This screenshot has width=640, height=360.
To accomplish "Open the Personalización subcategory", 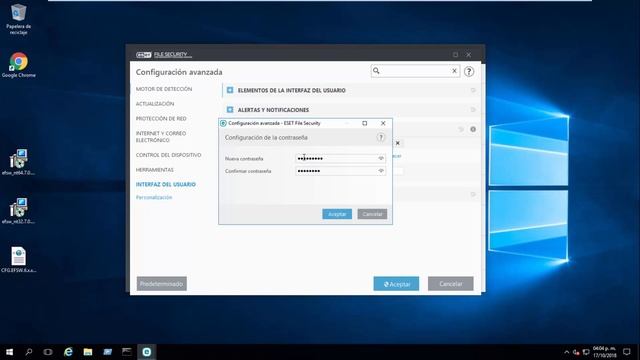I will [154, 198].
